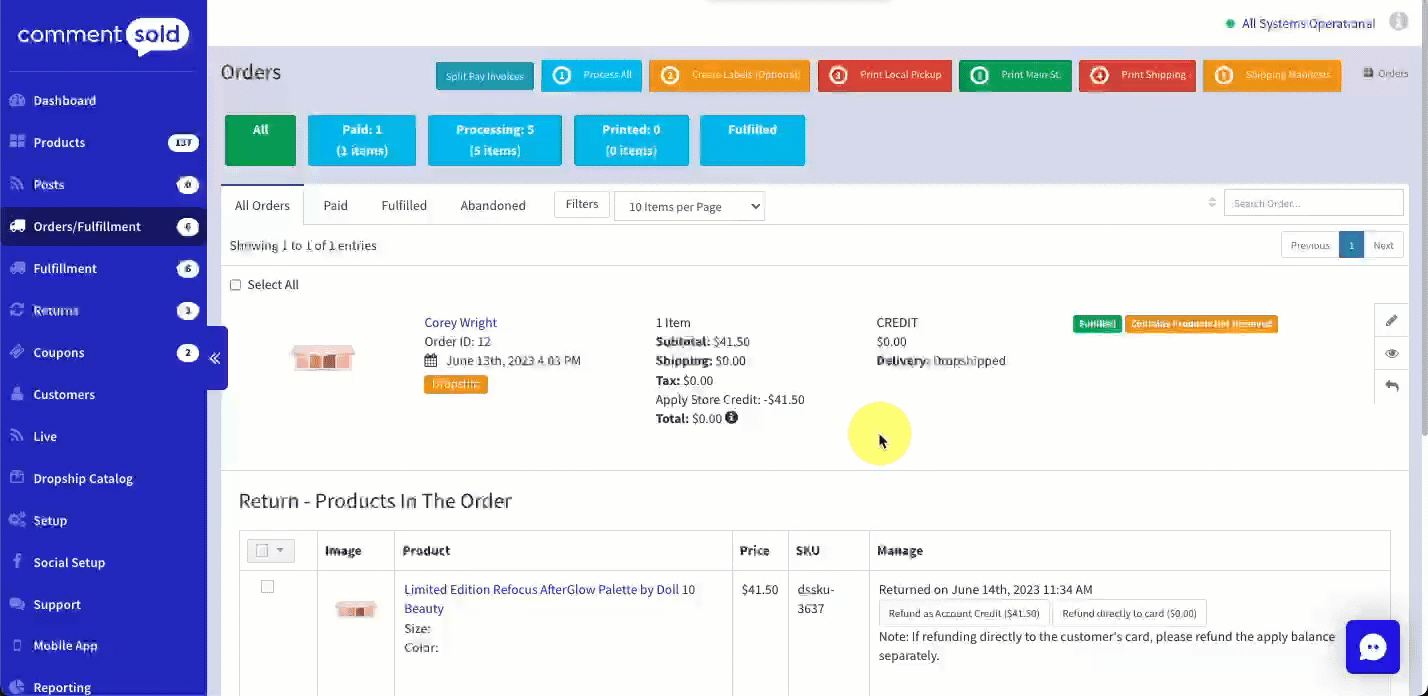Open the user profile avatar icon

tap(1398, 23)
